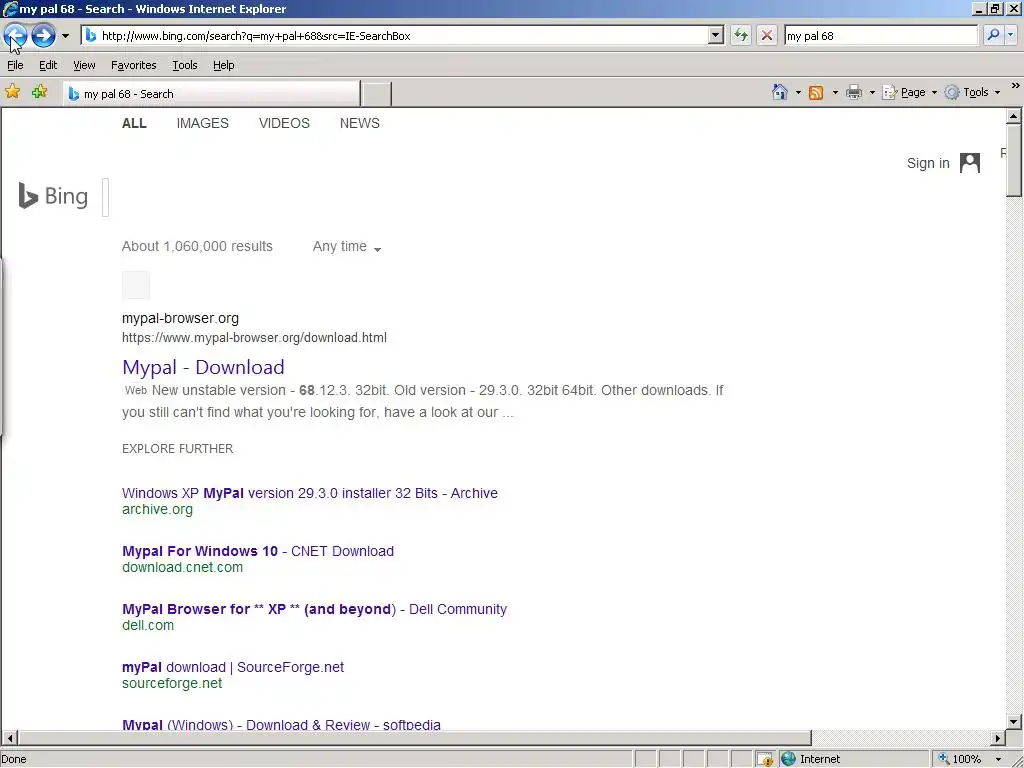Expand the address bar history dropdown

716,35
